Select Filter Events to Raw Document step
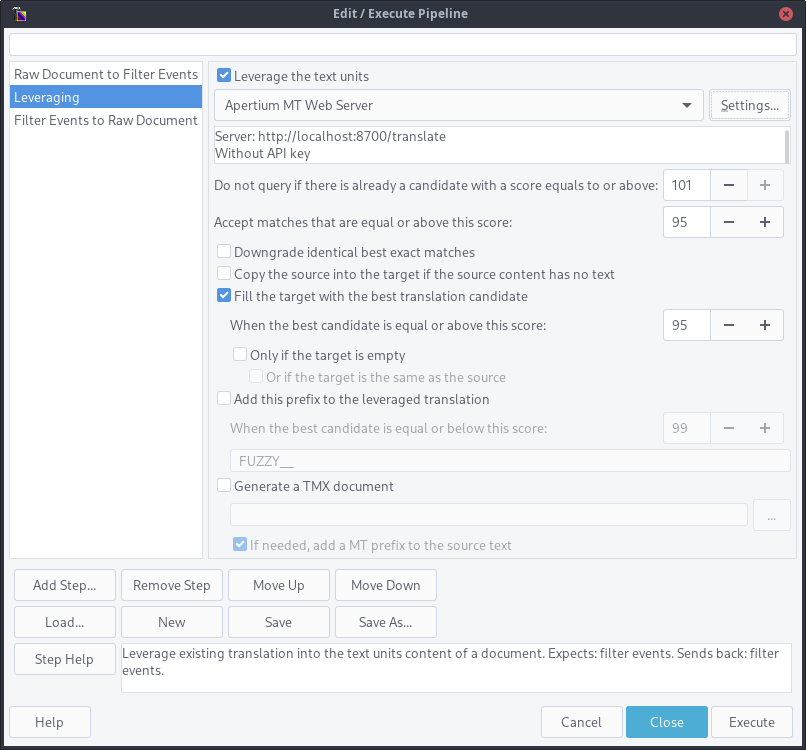 click(x=106, y=120)
